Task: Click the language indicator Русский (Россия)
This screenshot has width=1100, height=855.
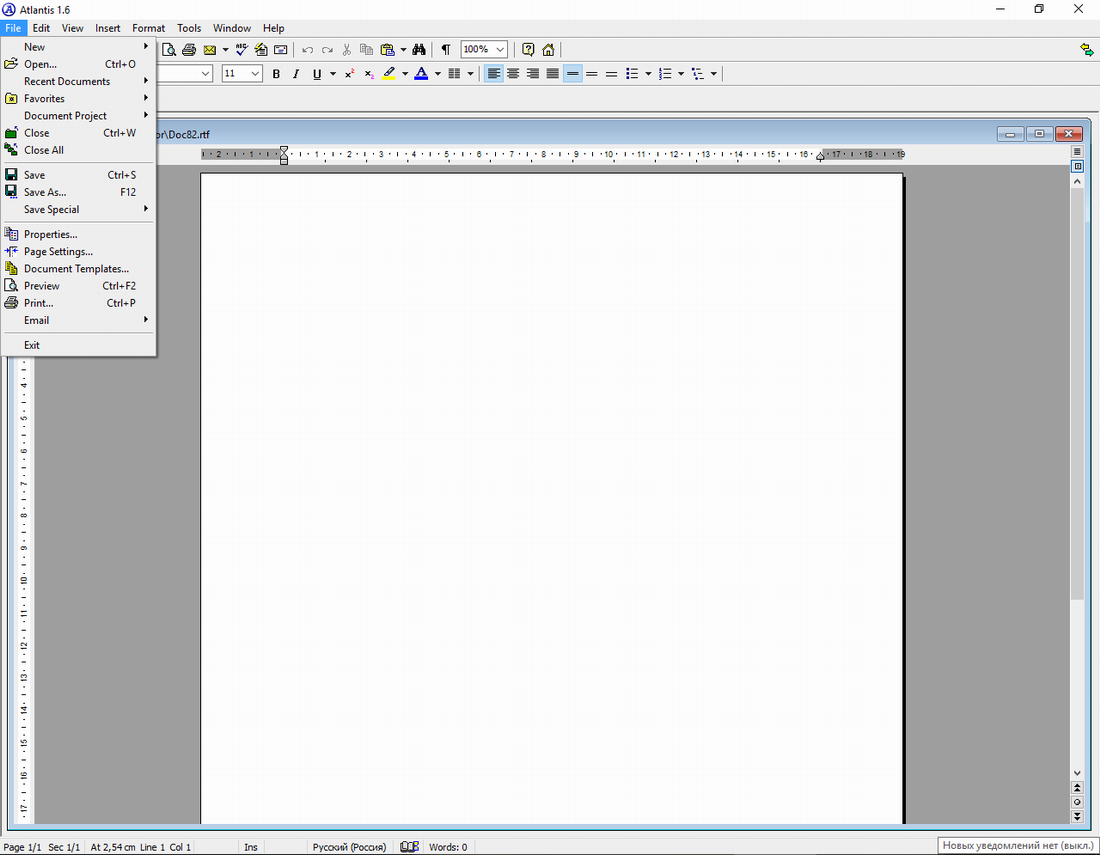Action: [349, 847]
